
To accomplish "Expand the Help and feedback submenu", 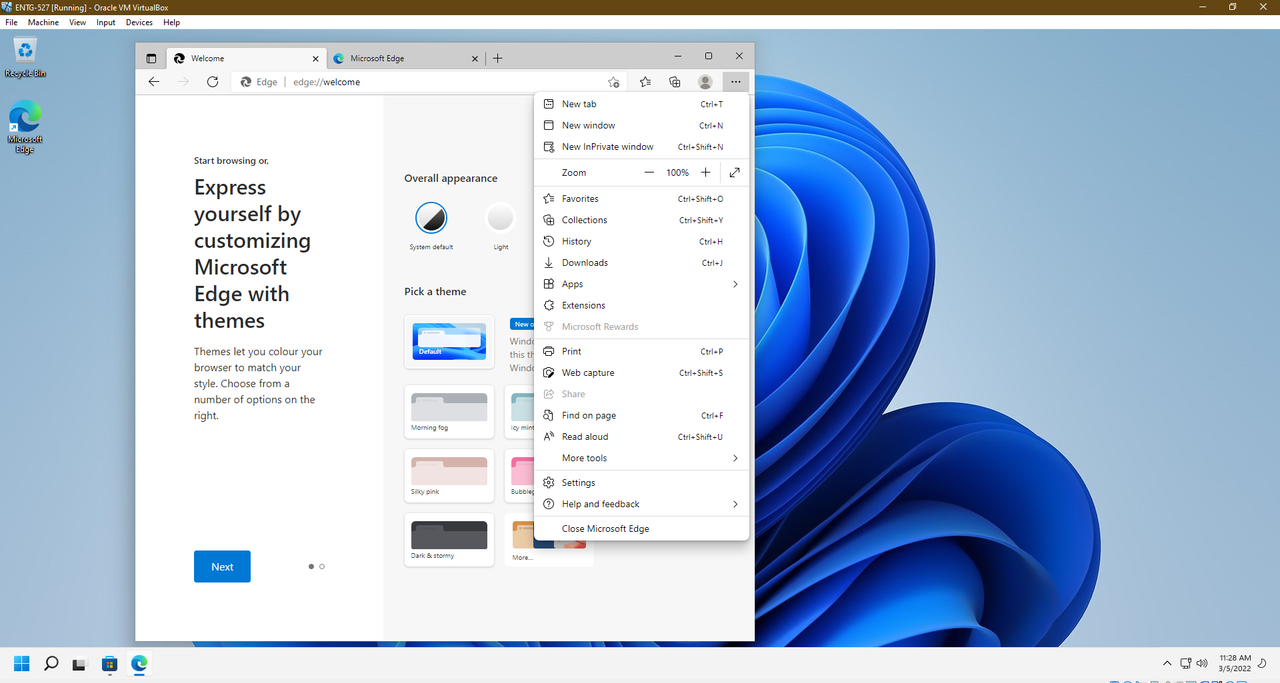I will coord(642,504).
